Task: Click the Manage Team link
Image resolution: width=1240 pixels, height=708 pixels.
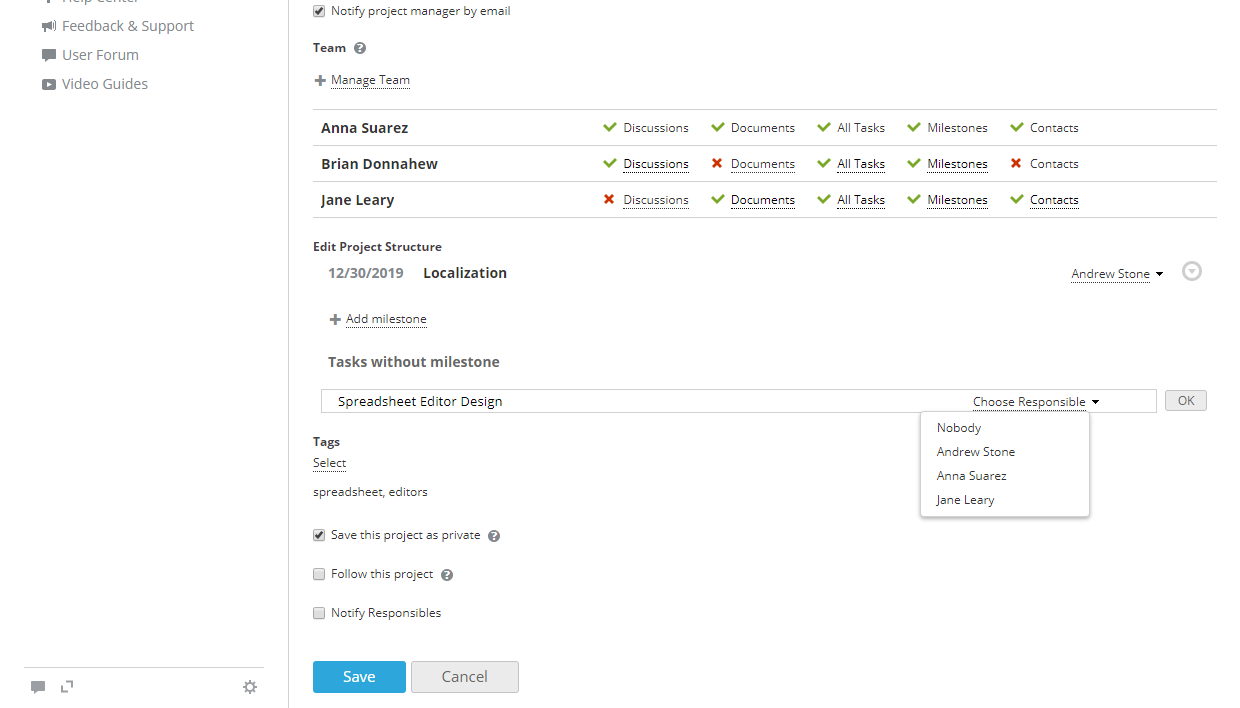Action: tap(370, 80)
